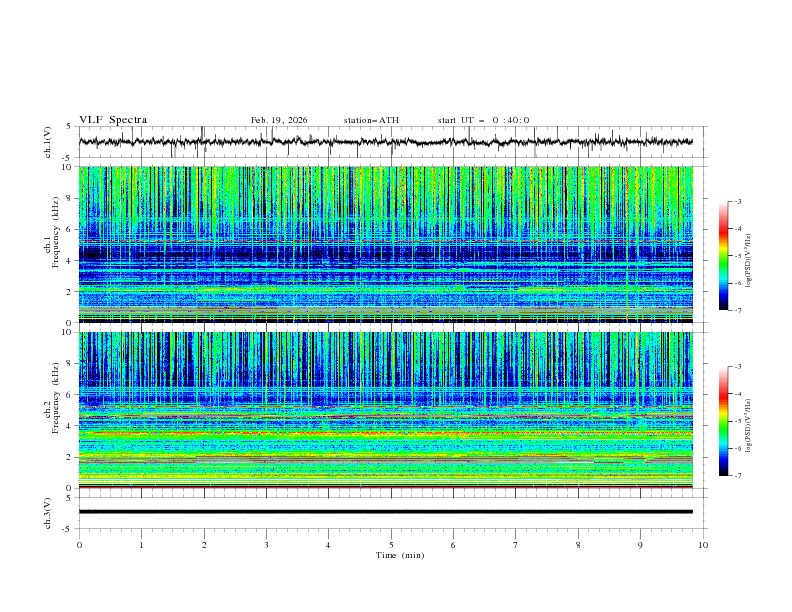Click the time axis tick label "5"

point(391,545)
